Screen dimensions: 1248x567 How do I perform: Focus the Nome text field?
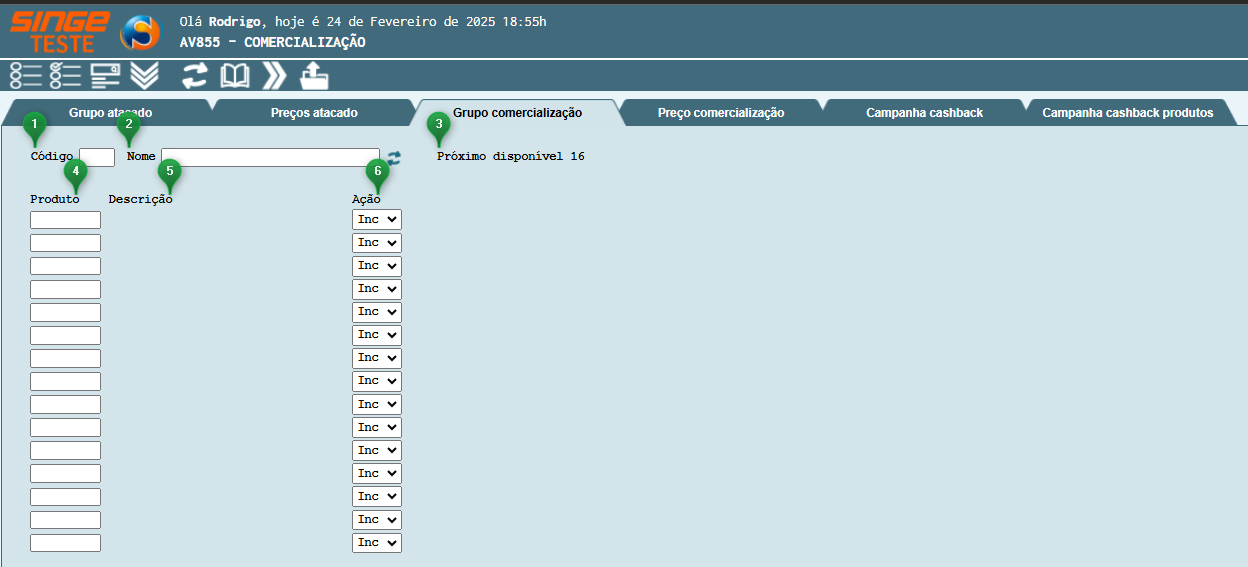(x=270, y=157)
